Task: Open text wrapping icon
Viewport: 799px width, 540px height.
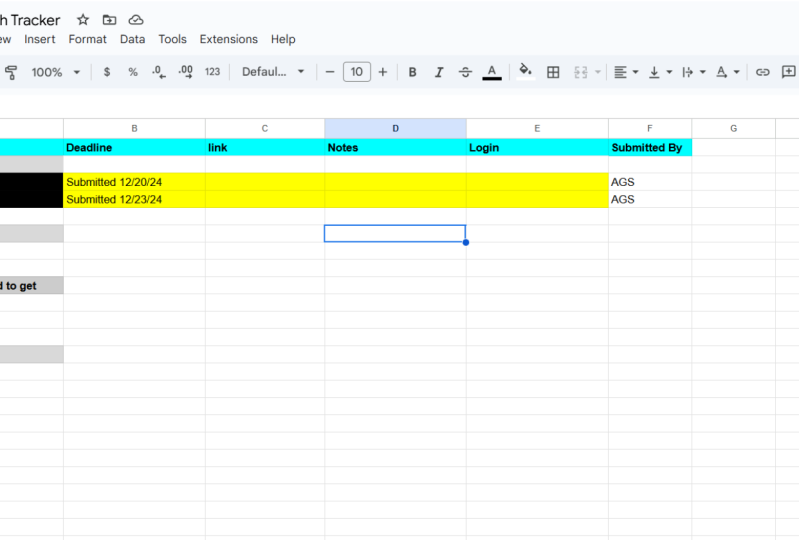Action: tap(687, 72)
